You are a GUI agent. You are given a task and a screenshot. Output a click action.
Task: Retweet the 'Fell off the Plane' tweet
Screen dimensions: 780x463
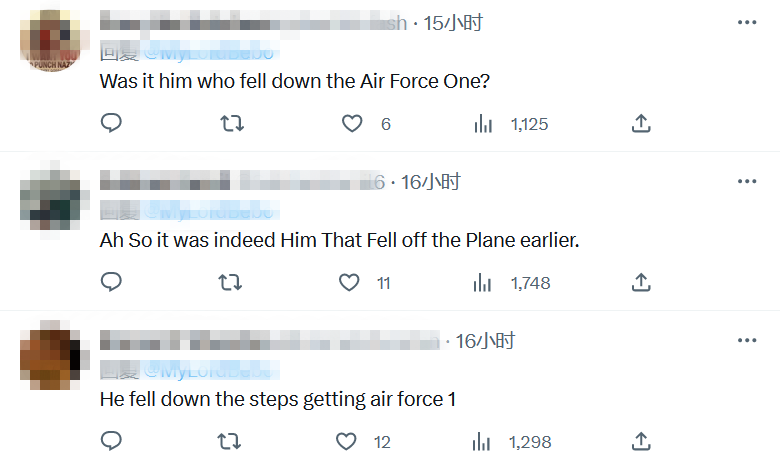pos(230,283)
